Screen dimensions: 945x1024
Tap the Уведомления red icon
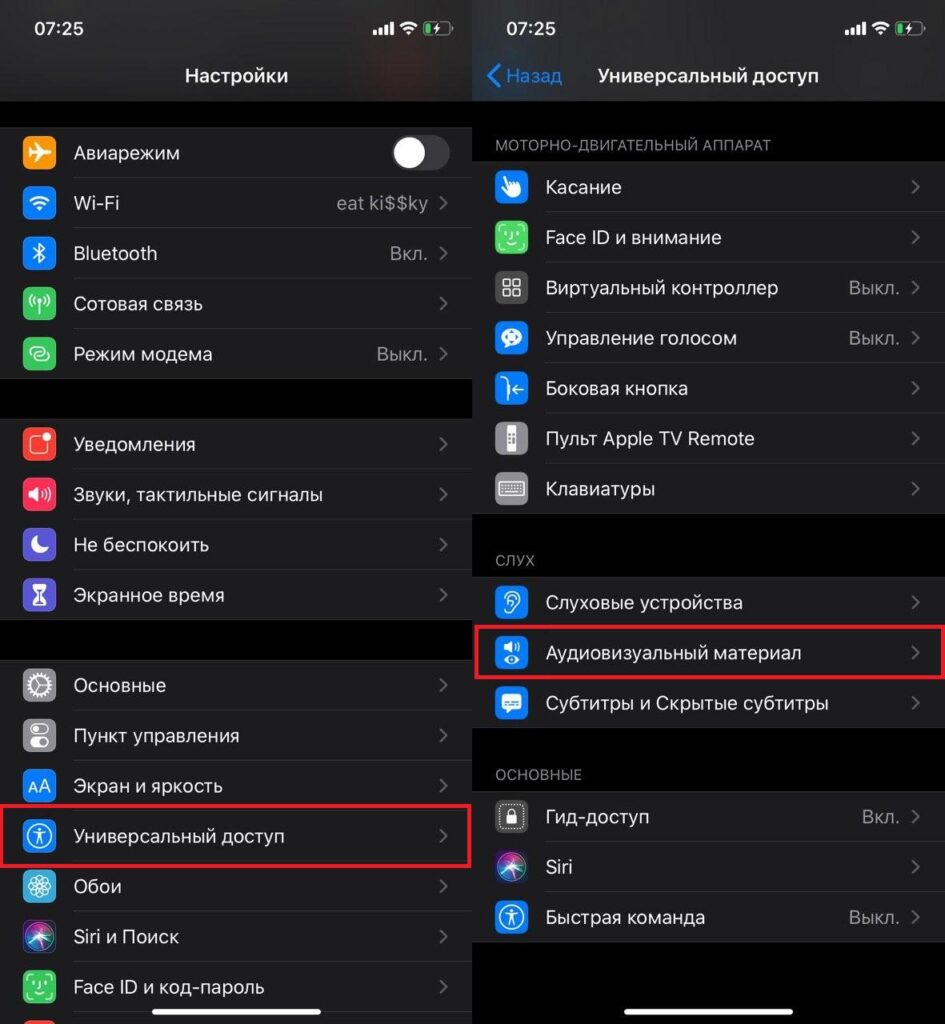pos(39,444)
